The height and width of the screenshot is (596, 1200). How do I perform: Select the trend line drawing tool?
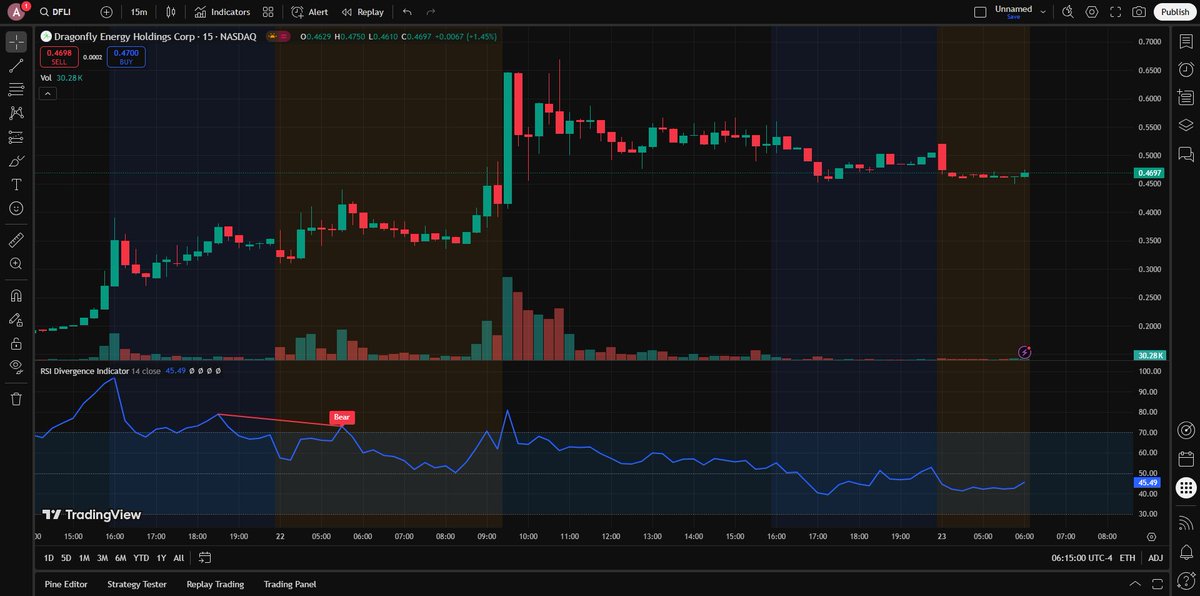[x=16, y=66]
